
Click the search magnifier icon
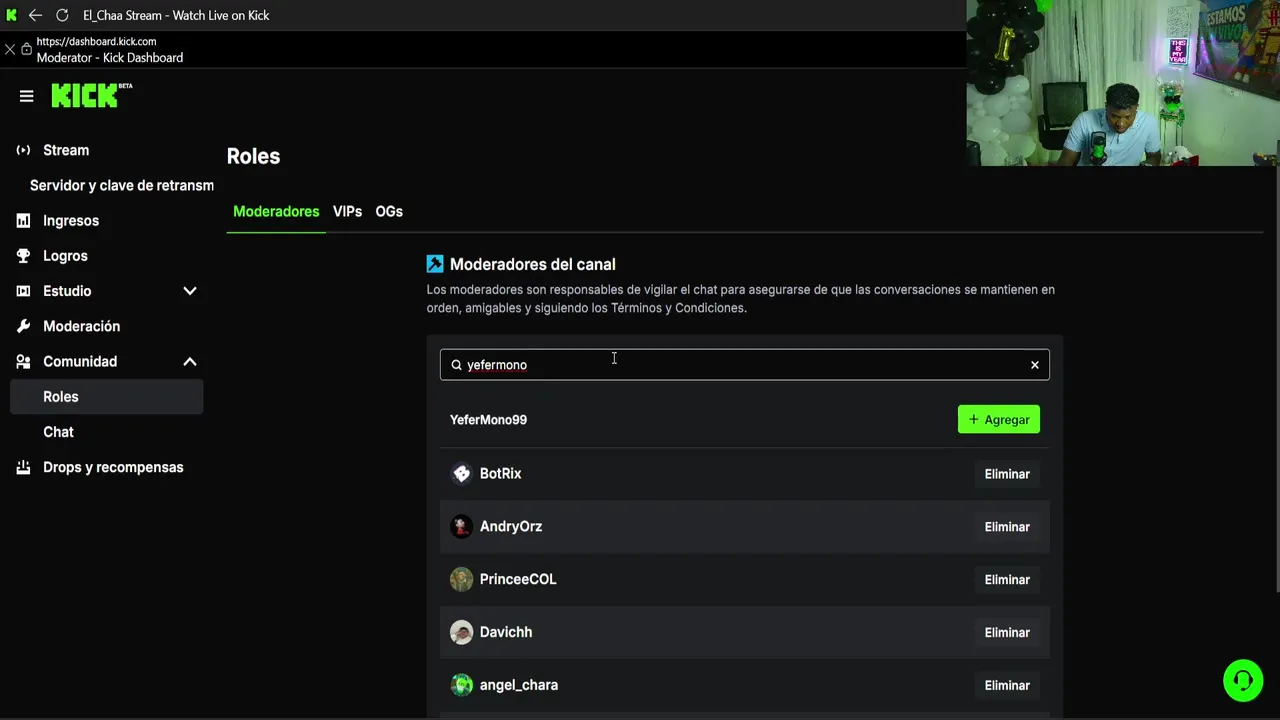click(456, 365)
